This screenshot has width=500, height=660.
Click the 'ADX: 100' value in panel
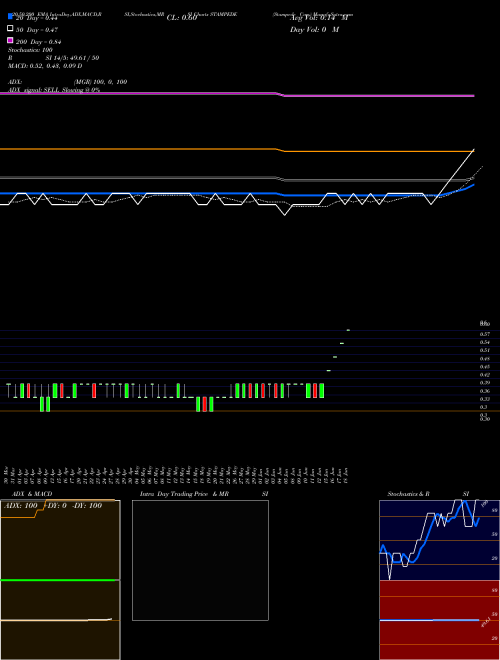[21, 506]
